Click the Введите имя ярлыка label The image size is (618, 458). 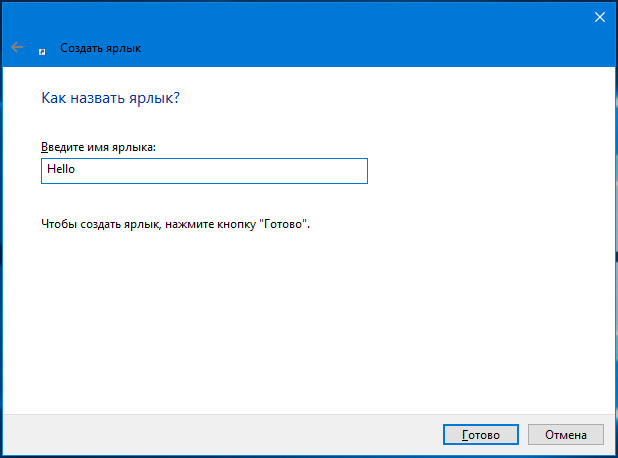click(99, 147)
